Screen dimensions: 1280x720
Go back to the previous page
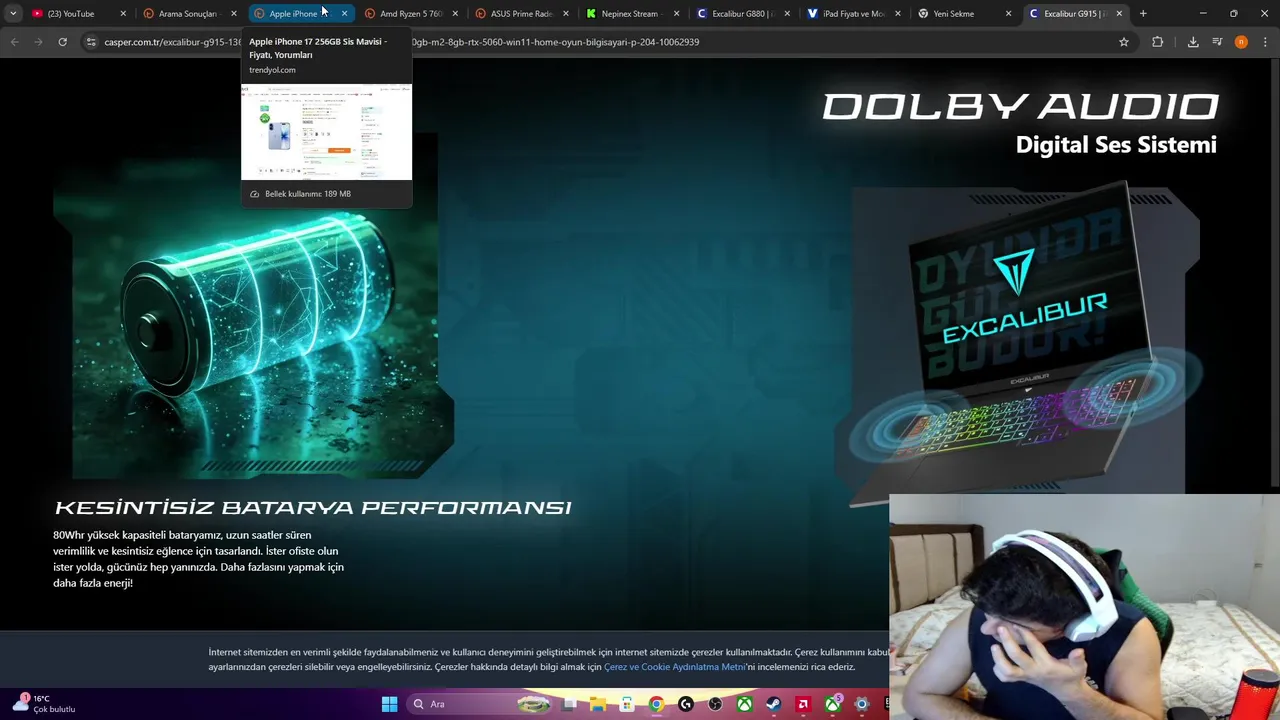point(14,42)
